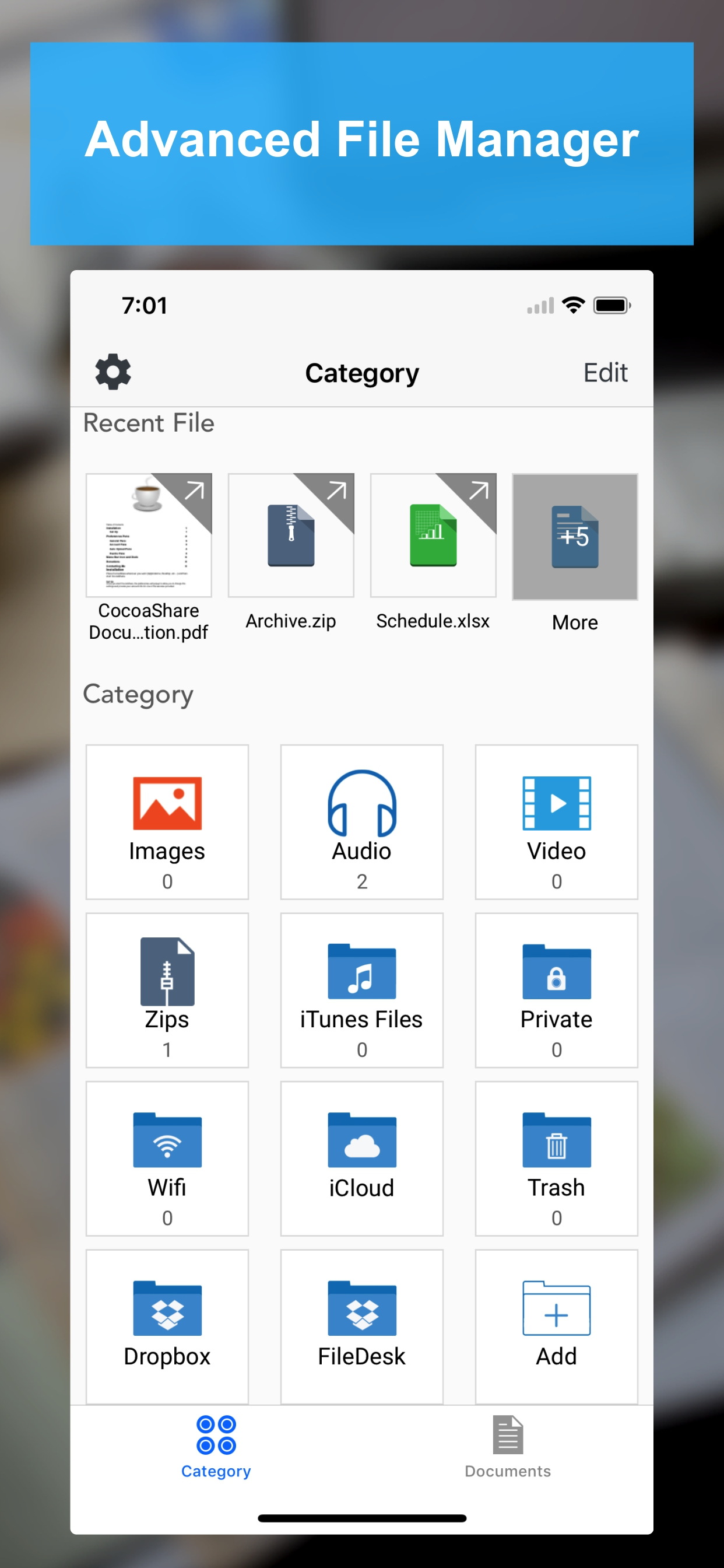Click Add to create new folder
The height and width of the screenshot is (1568, 724).
coord(556,1326)
